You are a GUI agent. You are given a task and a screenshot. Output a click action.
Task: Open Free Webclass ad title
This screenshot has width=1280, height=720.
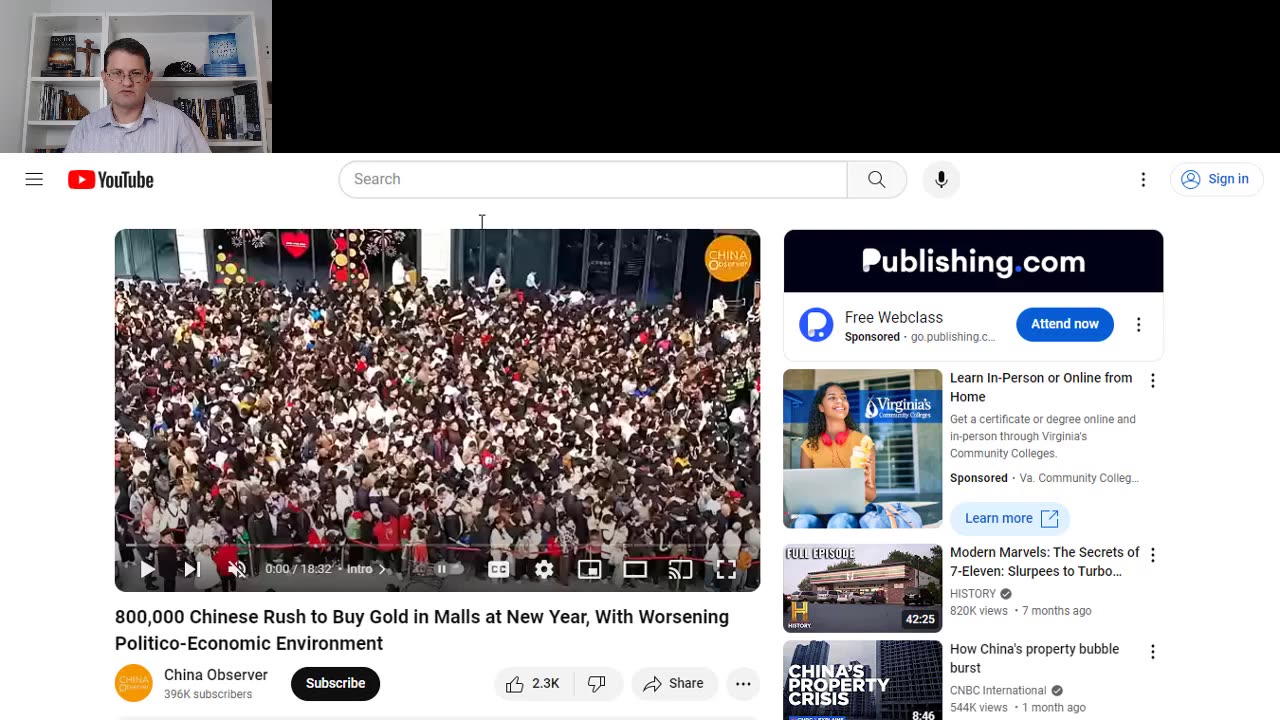[894, 317]
